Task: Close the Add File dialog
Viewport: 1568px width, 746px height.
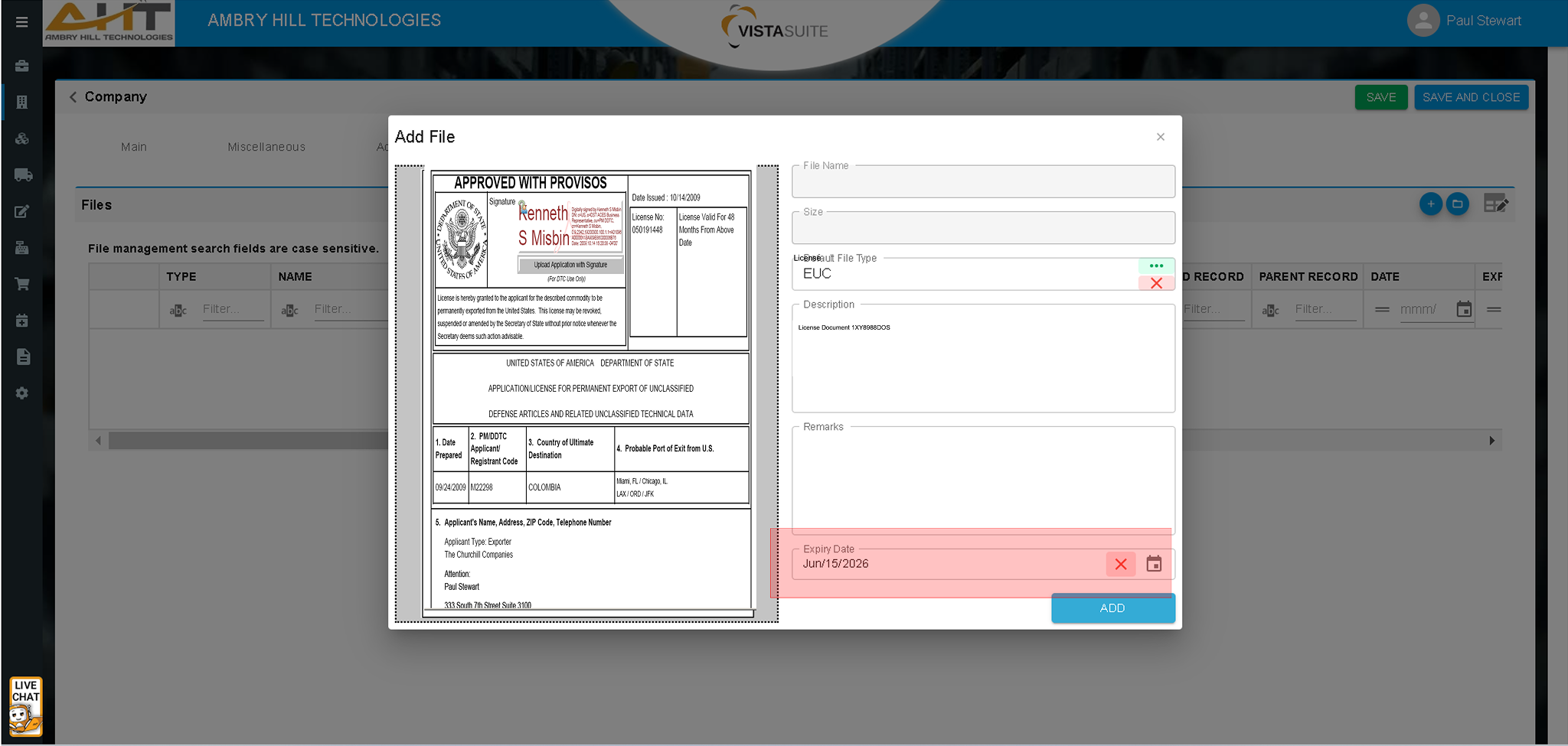Action: (x=1160, y=137)
